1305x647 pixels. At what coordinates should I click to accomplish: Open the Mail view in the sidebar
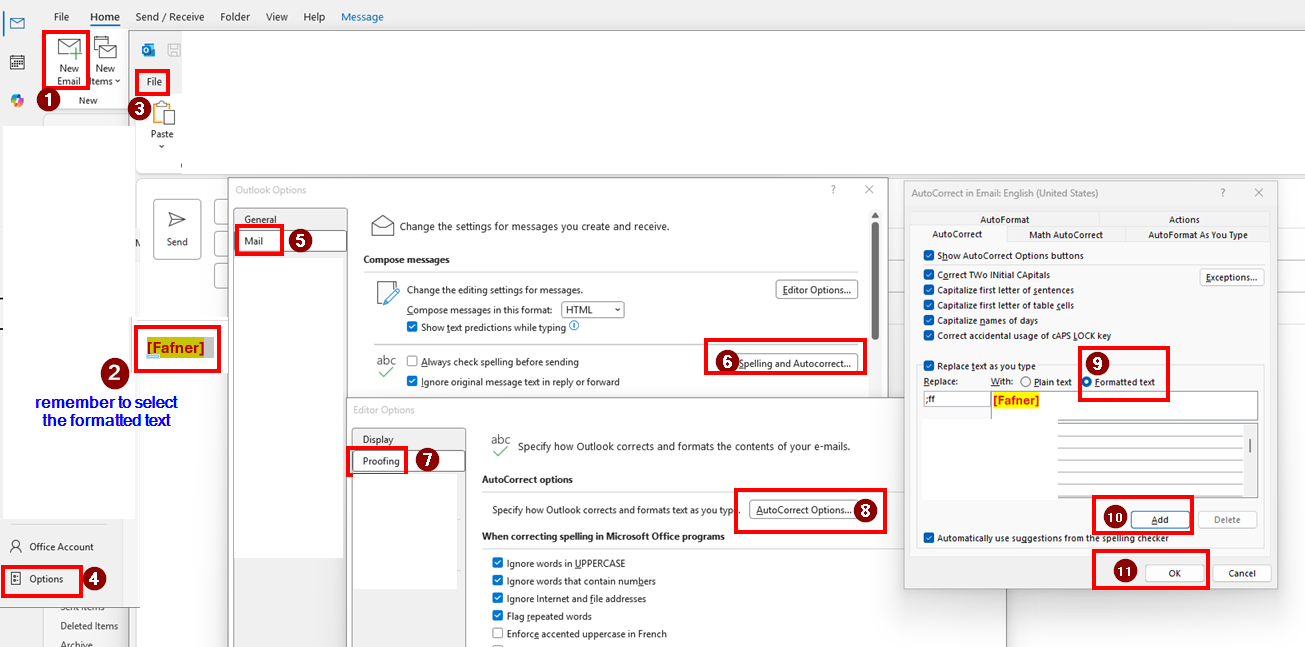pos(17,22)
